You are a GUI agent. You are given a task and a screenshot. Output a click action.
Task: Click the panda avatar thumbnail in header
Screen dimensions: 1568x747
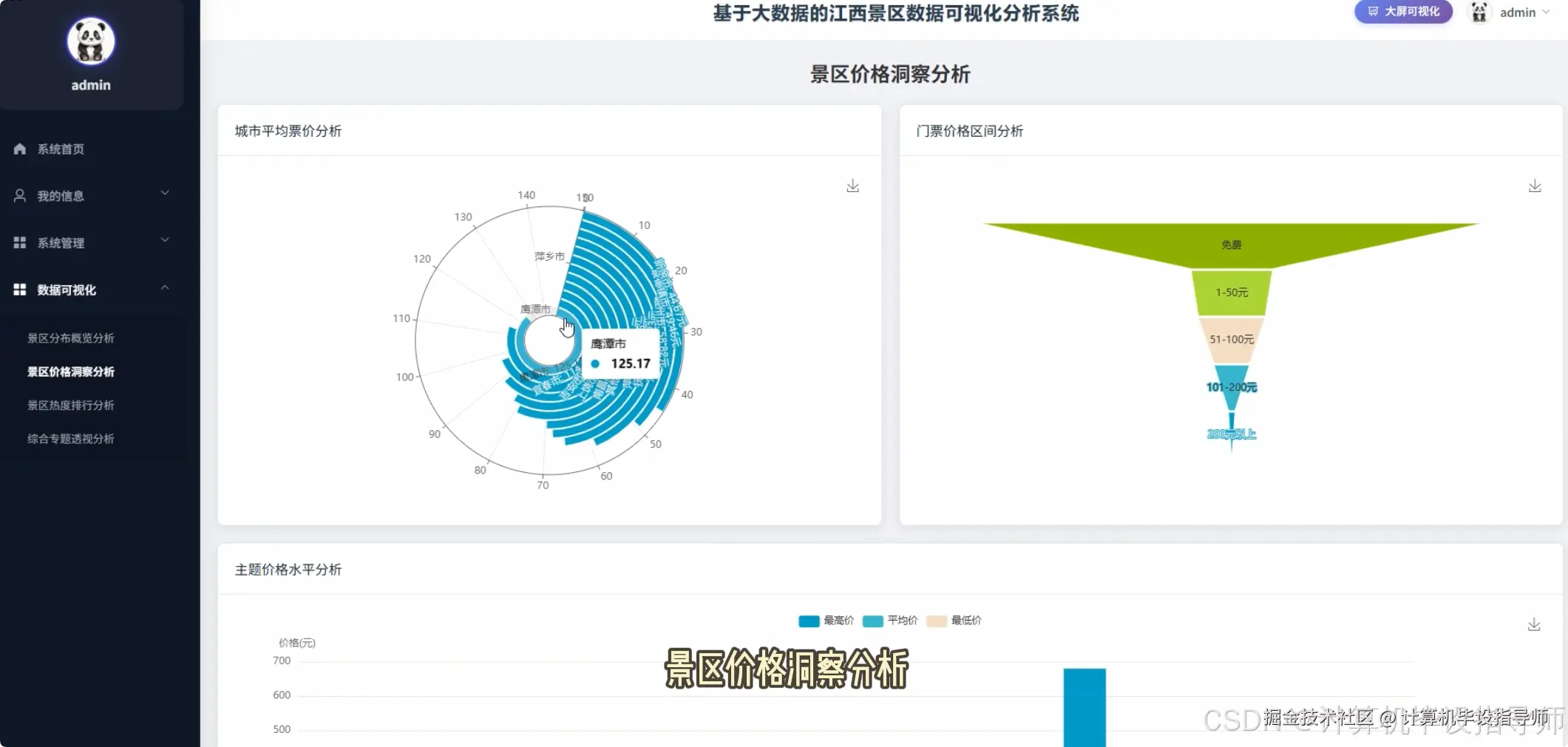pos(1479,12)
